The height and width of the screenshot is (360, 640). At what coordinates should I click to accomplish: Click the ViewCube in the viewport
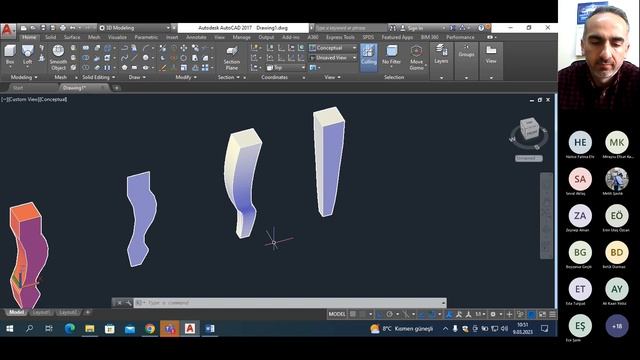(x=529, y=128)
